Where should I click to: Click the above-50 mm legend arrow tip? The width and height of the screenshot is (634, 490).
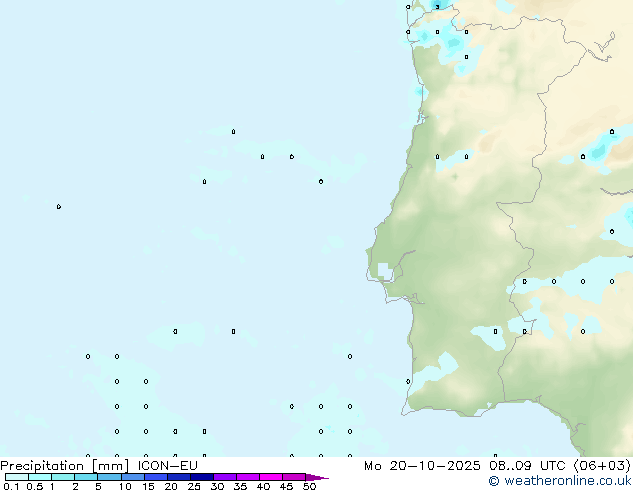(317, 477)
